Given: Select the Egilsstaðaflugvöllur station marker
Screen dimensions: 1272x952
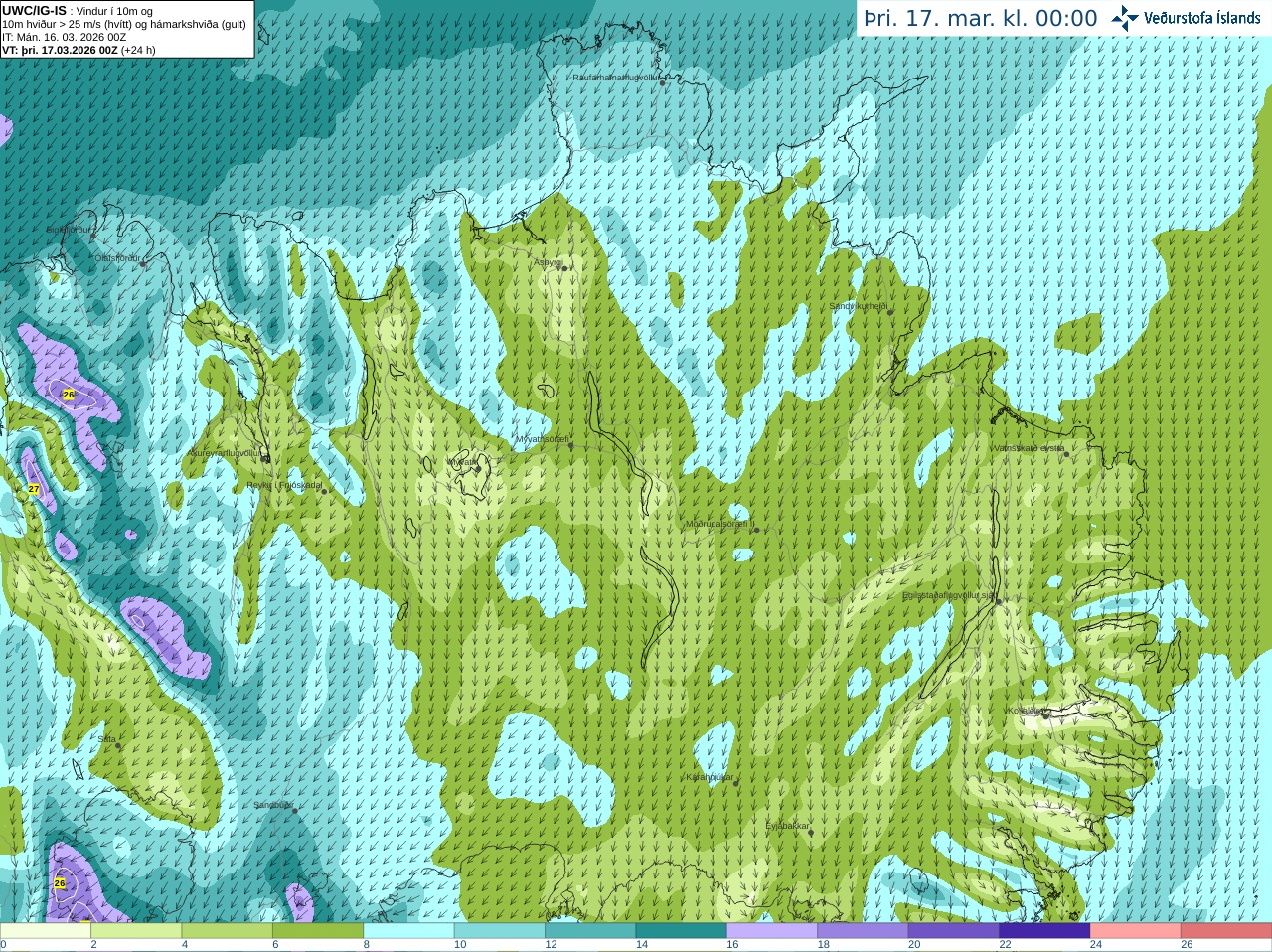Looking at the screenshot, I should click(998, 601).
